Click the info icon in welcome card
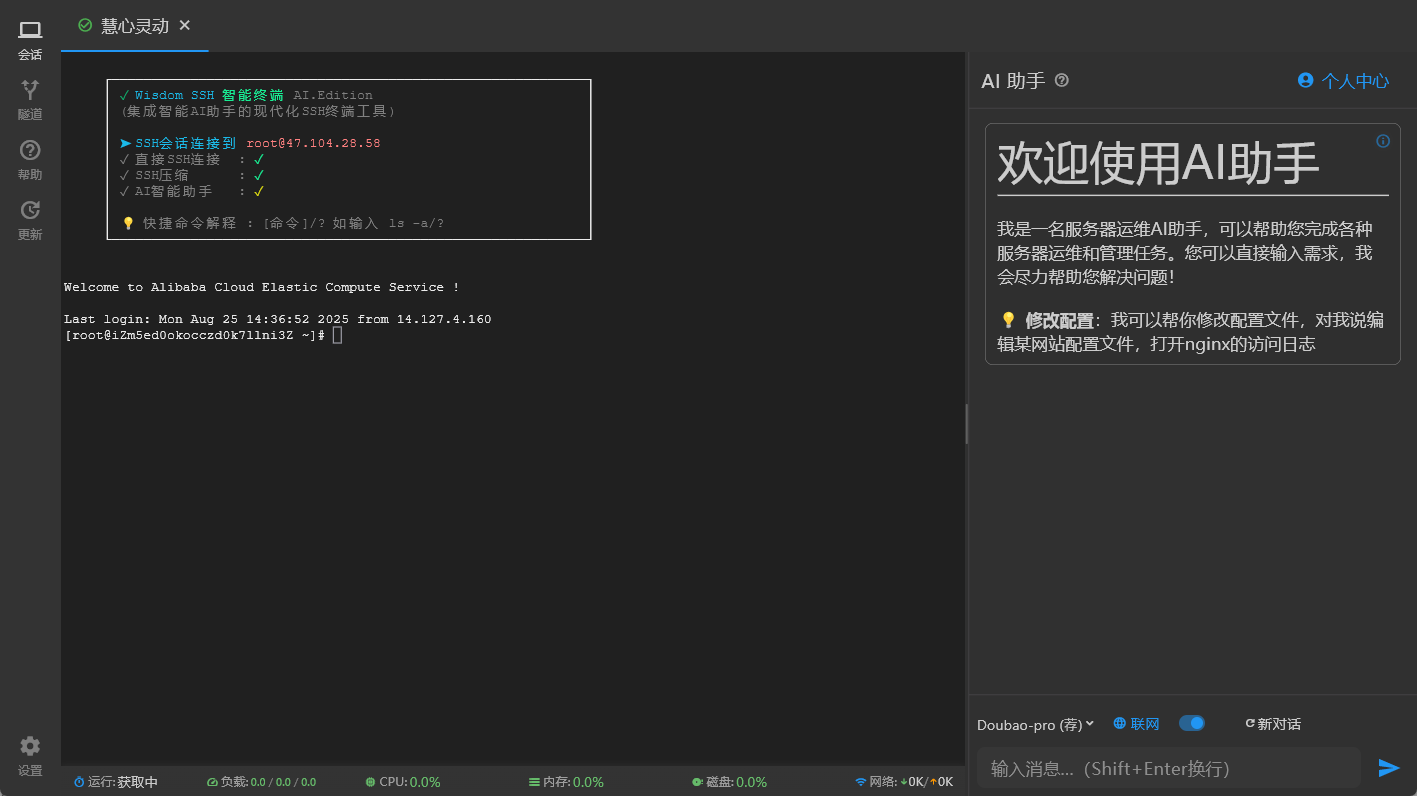 [x=1383, y=141]
